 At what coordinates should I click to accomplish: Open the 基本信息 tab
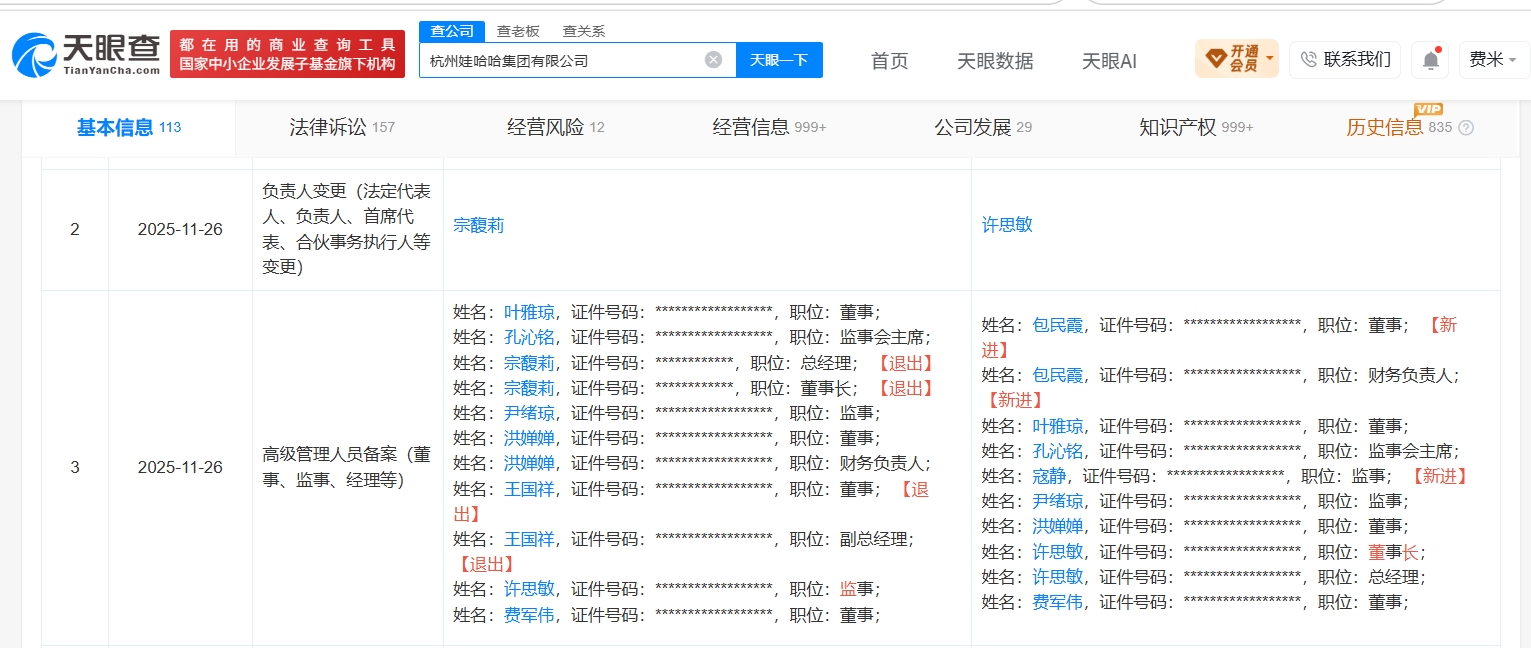coord(128,127)
